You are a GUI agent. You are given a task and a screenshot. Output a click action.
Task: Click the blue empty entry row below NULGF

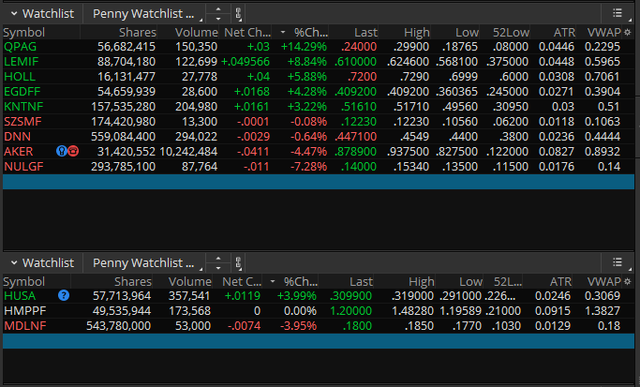(318, 182)
